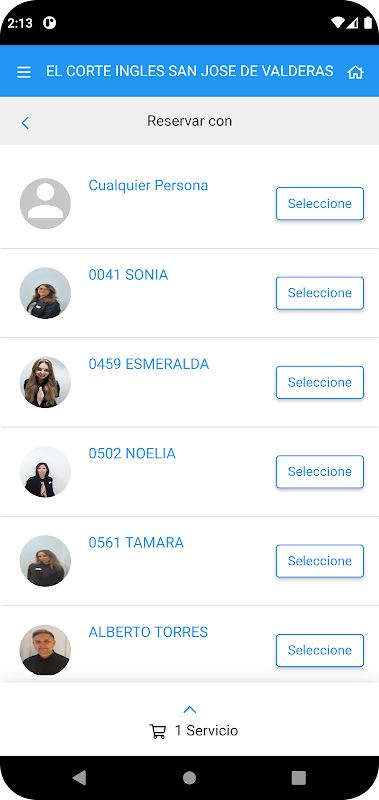Pick Seleccione beside 0502 NOELIA
This screenshot has width=379, height=800.
point(320,471)
